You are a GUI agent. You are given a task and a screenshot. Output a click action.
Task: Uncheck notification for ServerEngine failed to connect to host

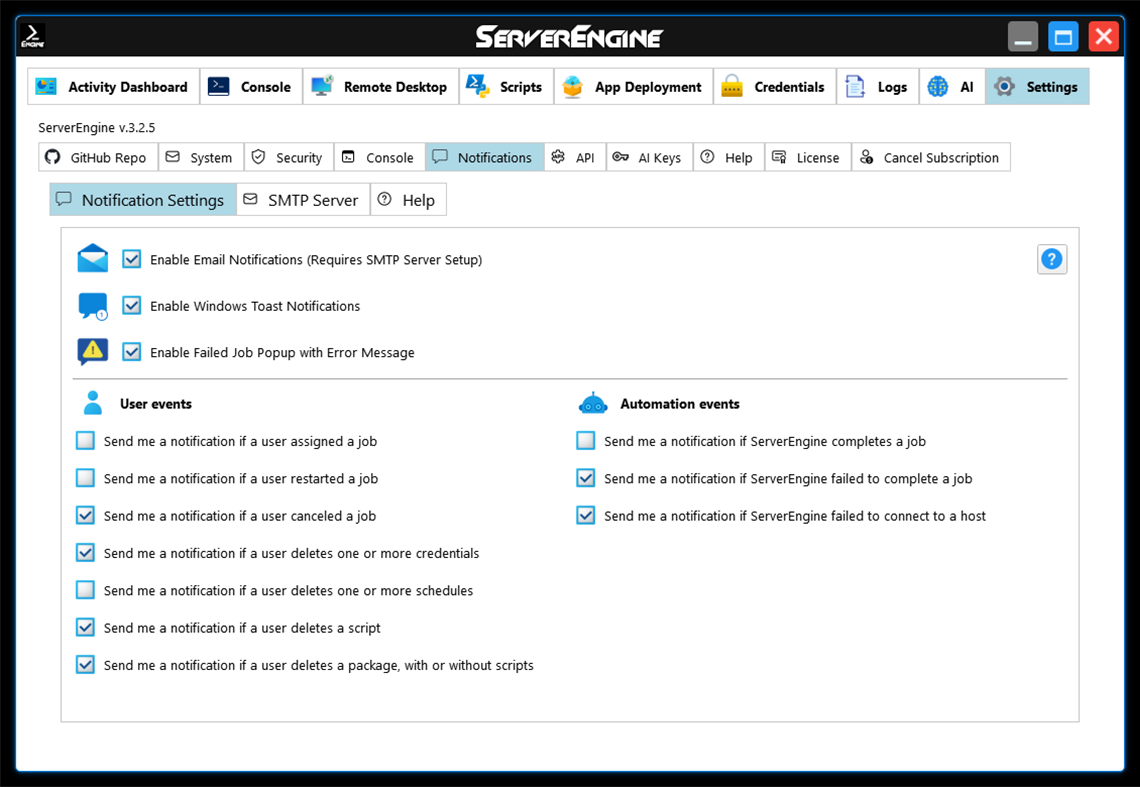(585, 515)
